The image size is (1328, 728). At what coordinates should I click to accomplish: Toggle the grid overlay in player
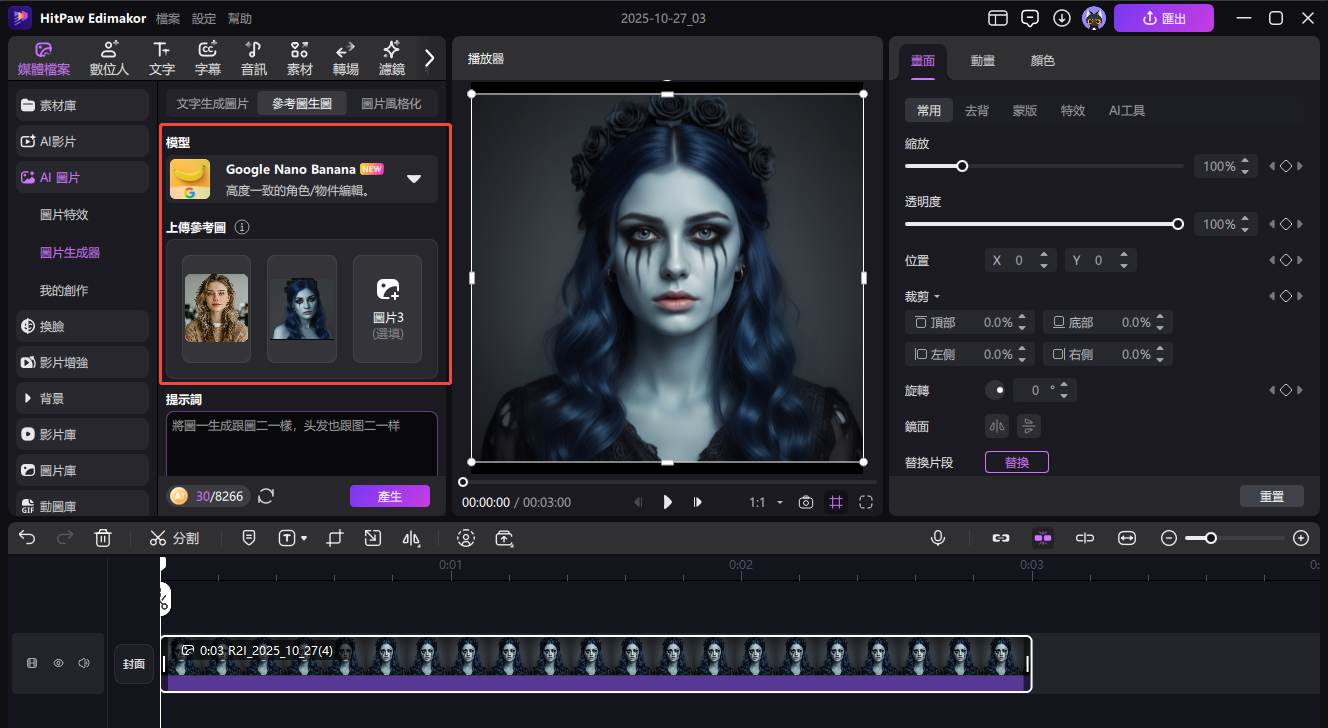click(836, 502)
